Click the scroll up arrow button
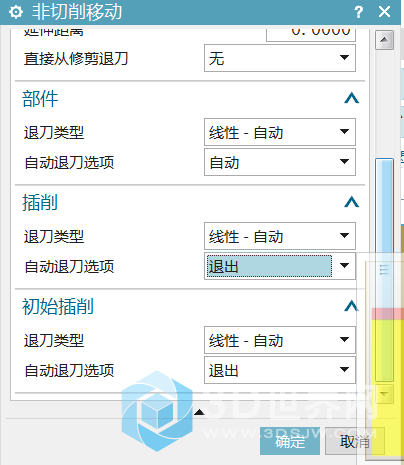This screenshot has height=465, width=404. point(384,40)
